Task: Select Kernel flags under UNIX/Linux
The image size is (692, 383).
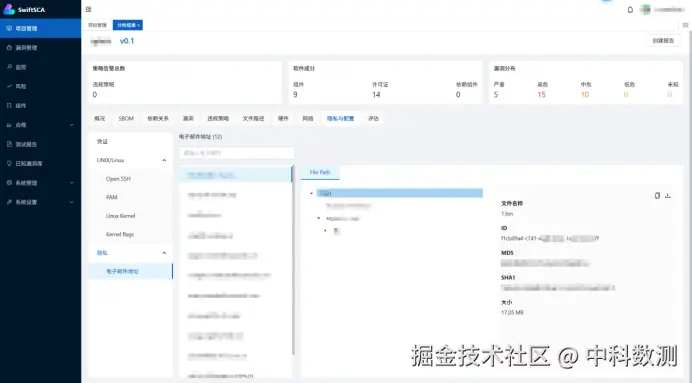Action: [130, 234]
